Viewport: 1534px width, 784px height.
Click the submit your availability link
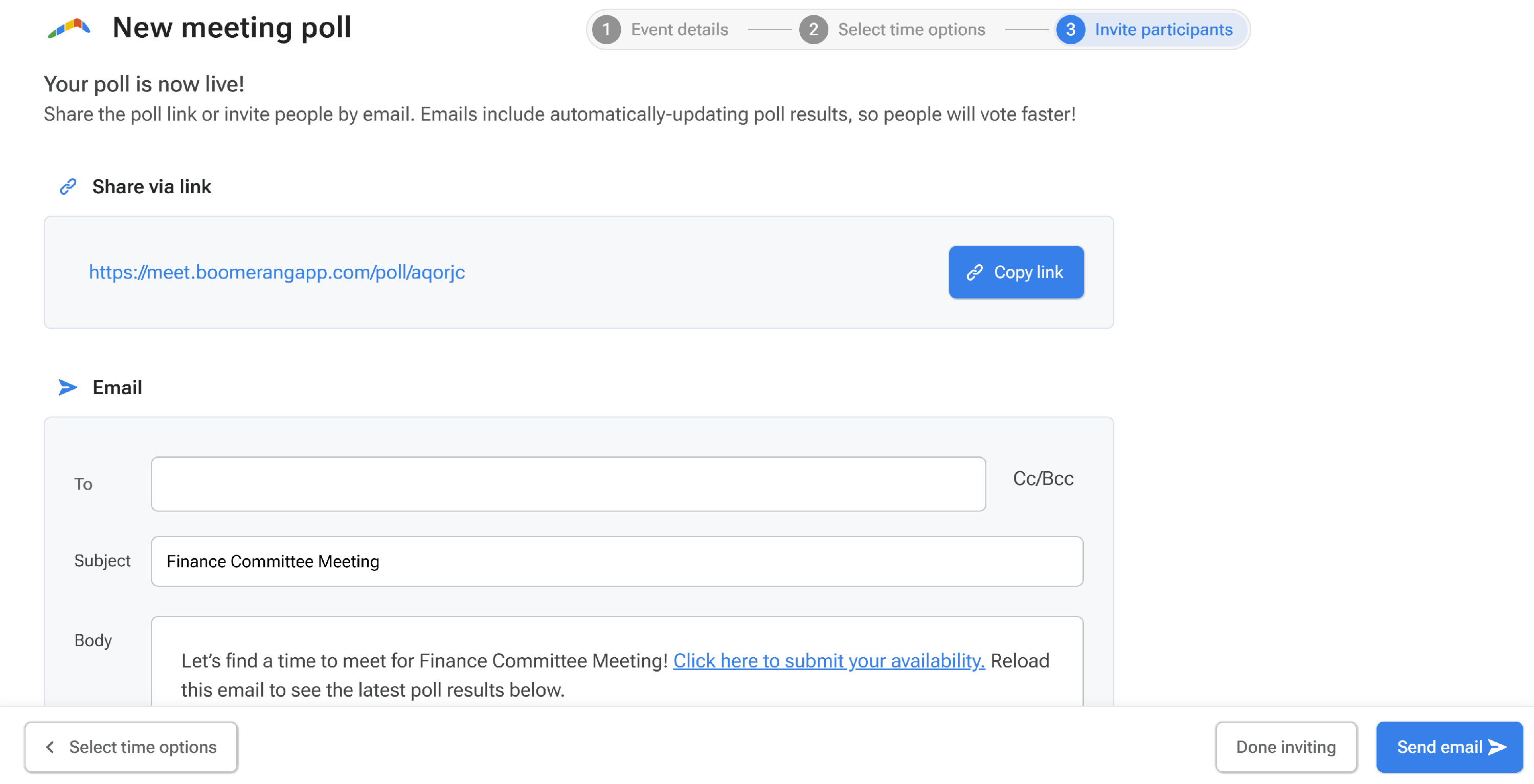point(828,661)
